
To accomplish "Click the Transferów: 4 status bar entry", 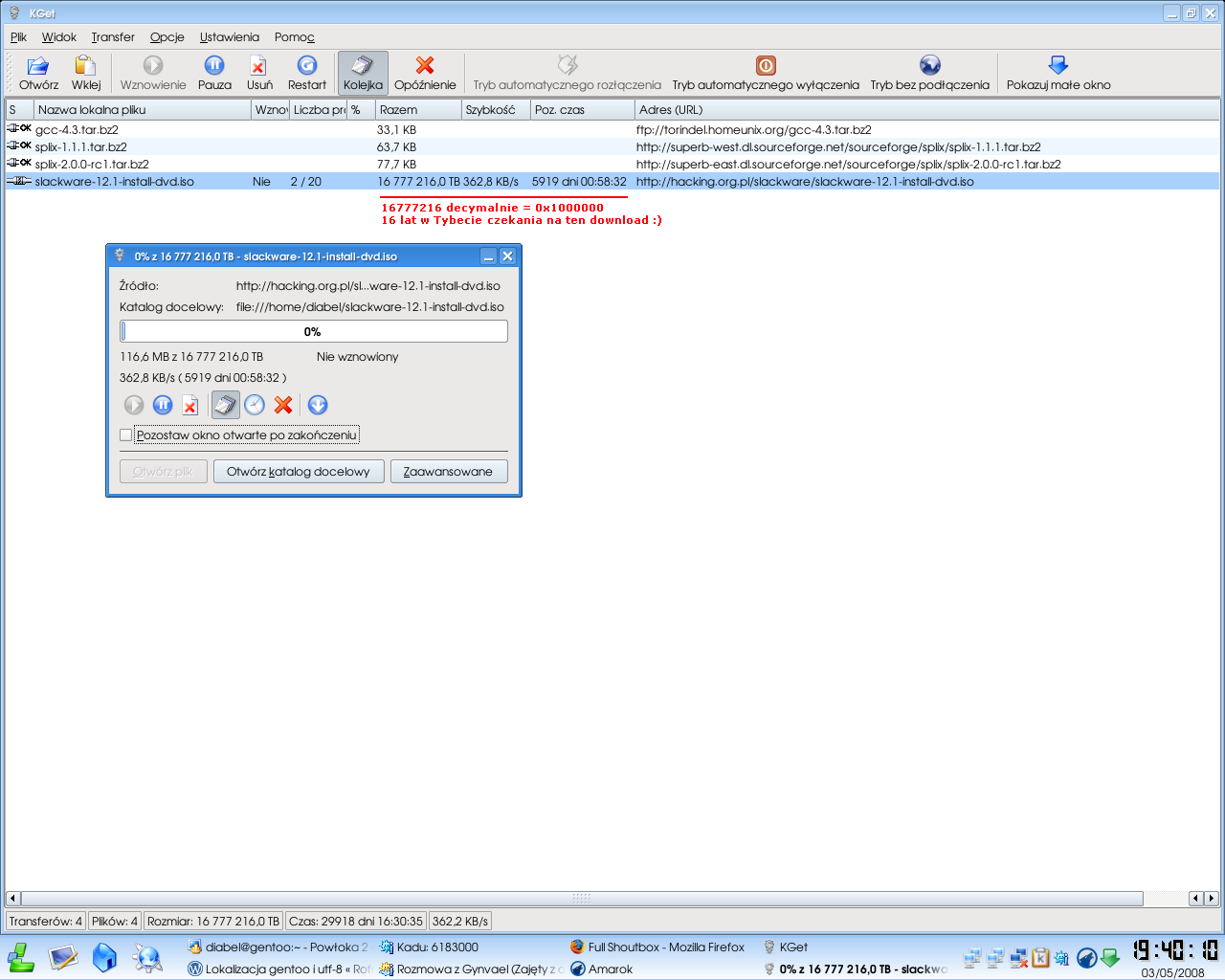I will click(x=45, y=921).
